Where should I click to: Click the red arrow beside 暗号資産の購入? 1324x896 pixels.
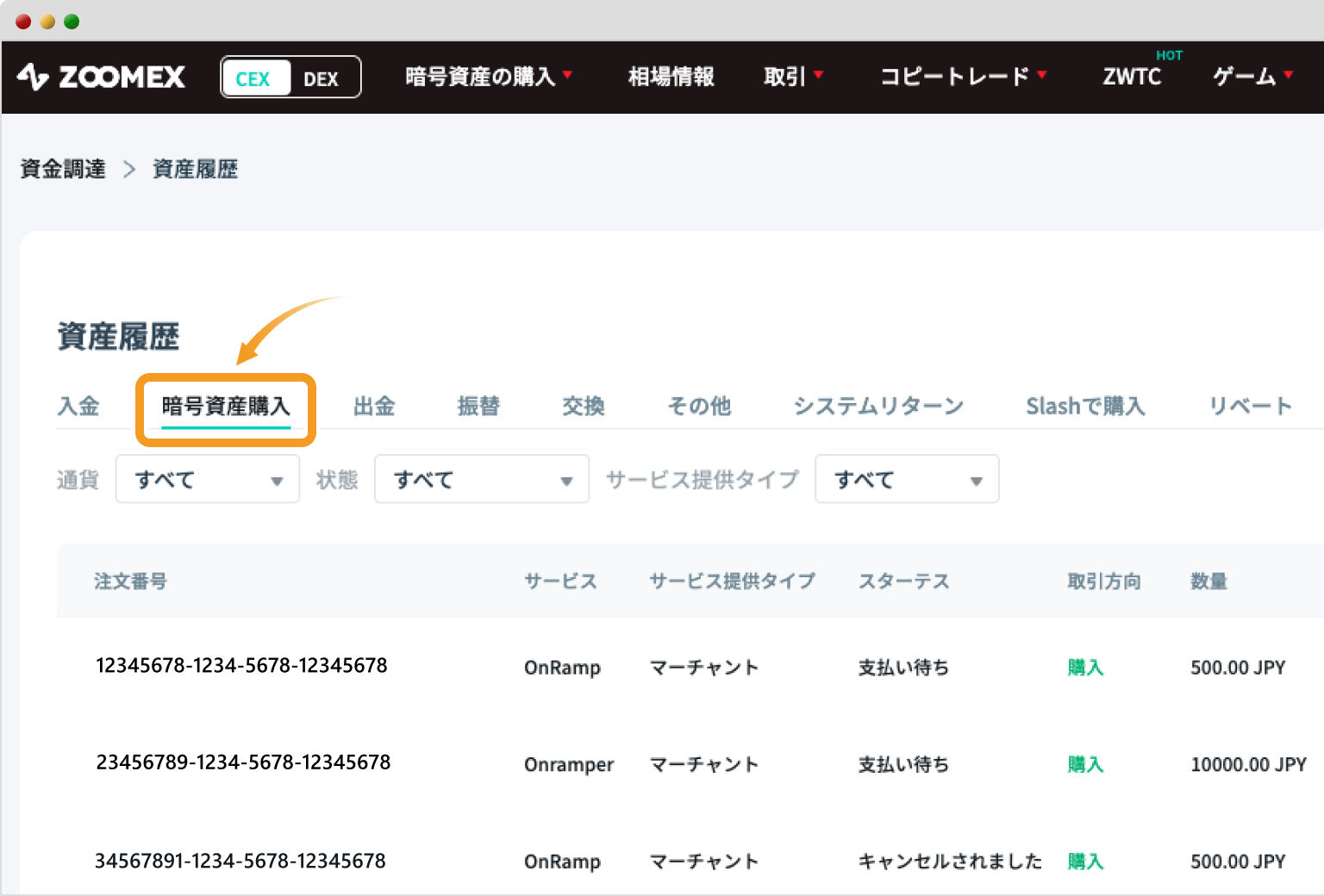(567, 75)
